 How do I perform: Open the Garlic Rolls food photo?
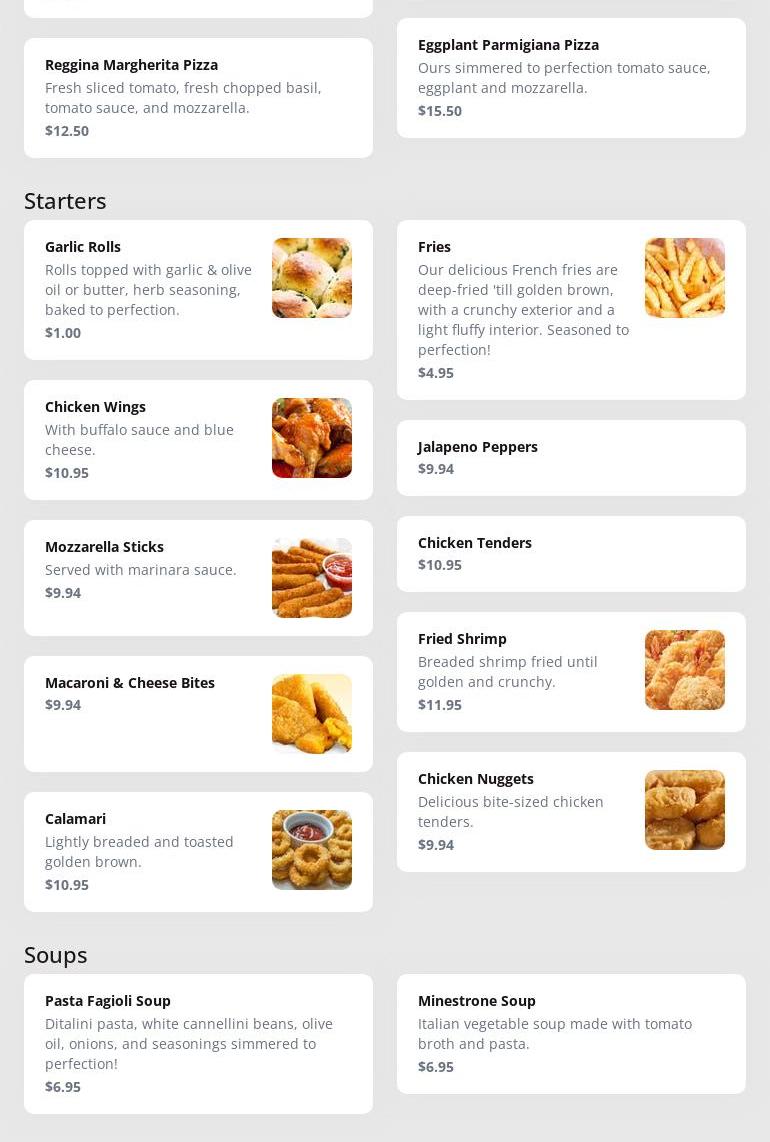[x=312, y=277]
